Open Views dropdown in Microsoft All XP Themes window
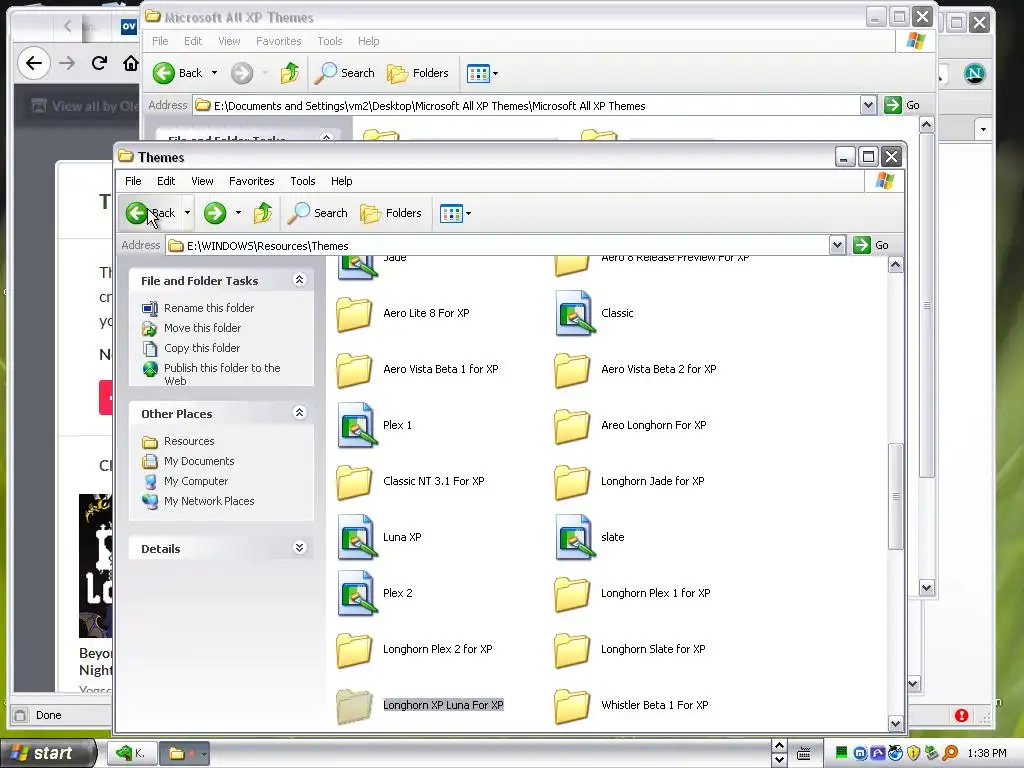Screen dimensions: 1024x768 click(x=483, y=73)
